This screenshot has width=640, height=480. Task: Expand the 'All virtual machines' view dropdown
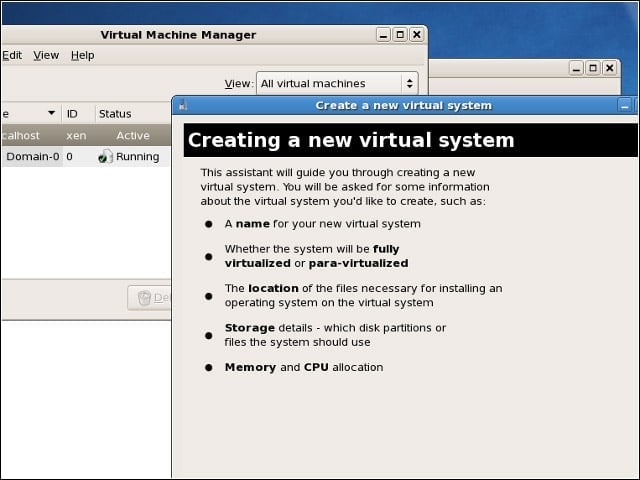(x=337, y=83)
